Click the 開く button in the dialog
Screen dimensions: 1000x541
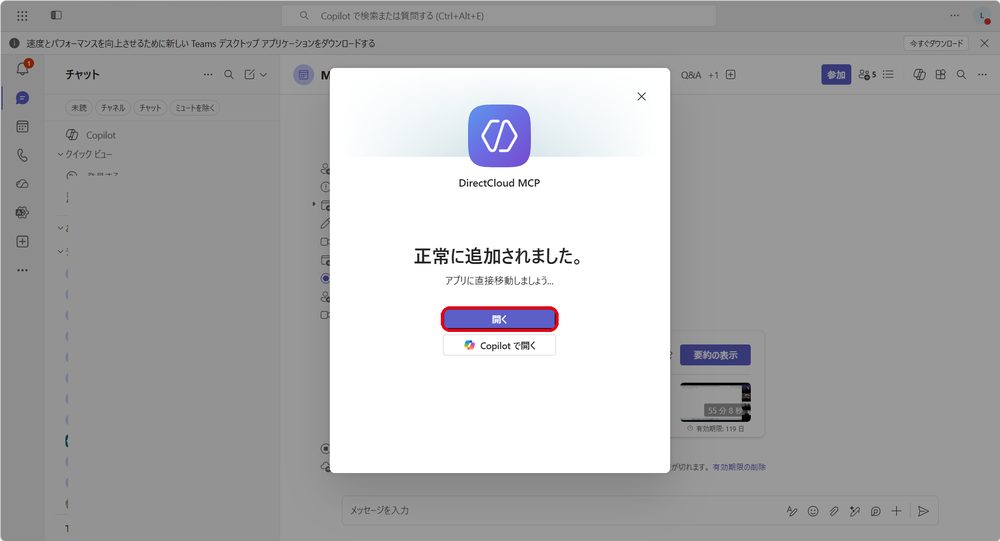[x=499, y=319]
